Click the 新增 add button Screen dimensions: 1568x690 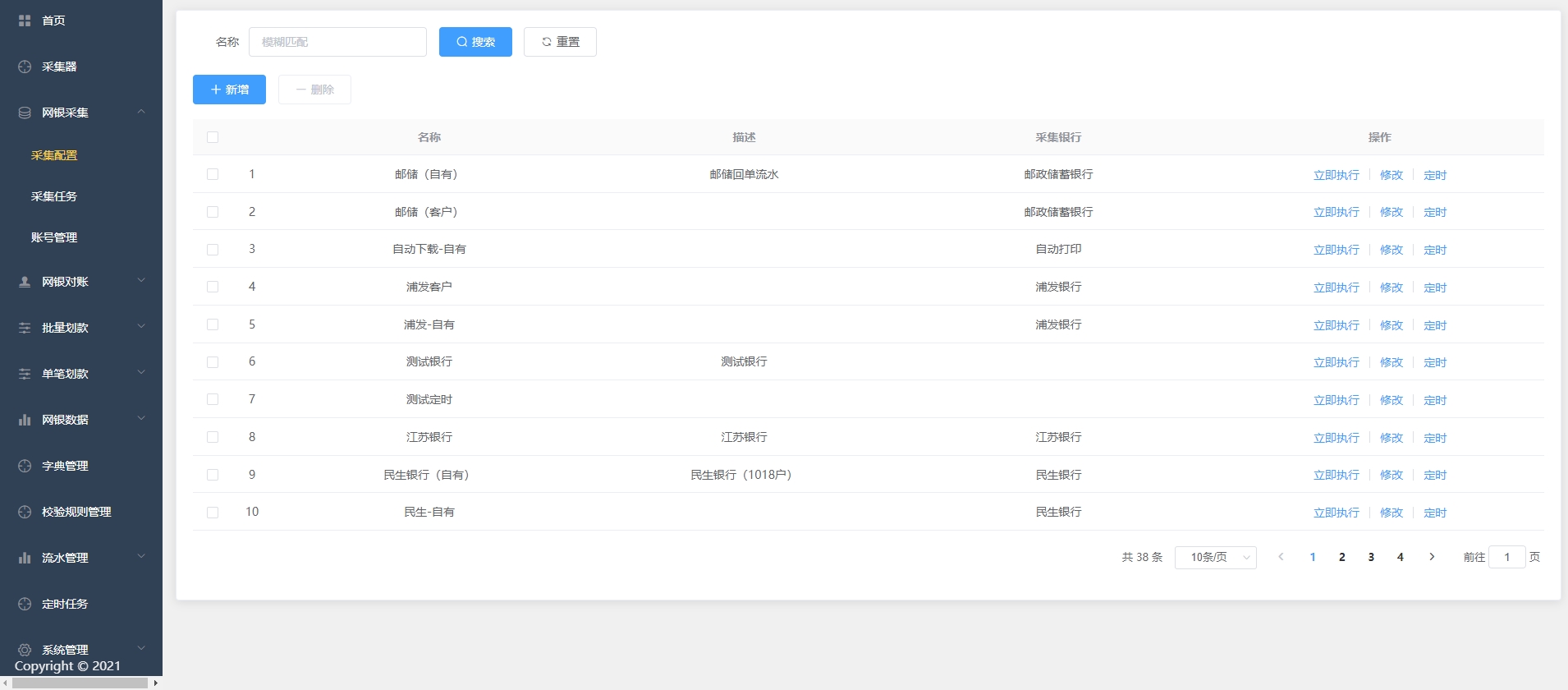click(x=229, y=90)
